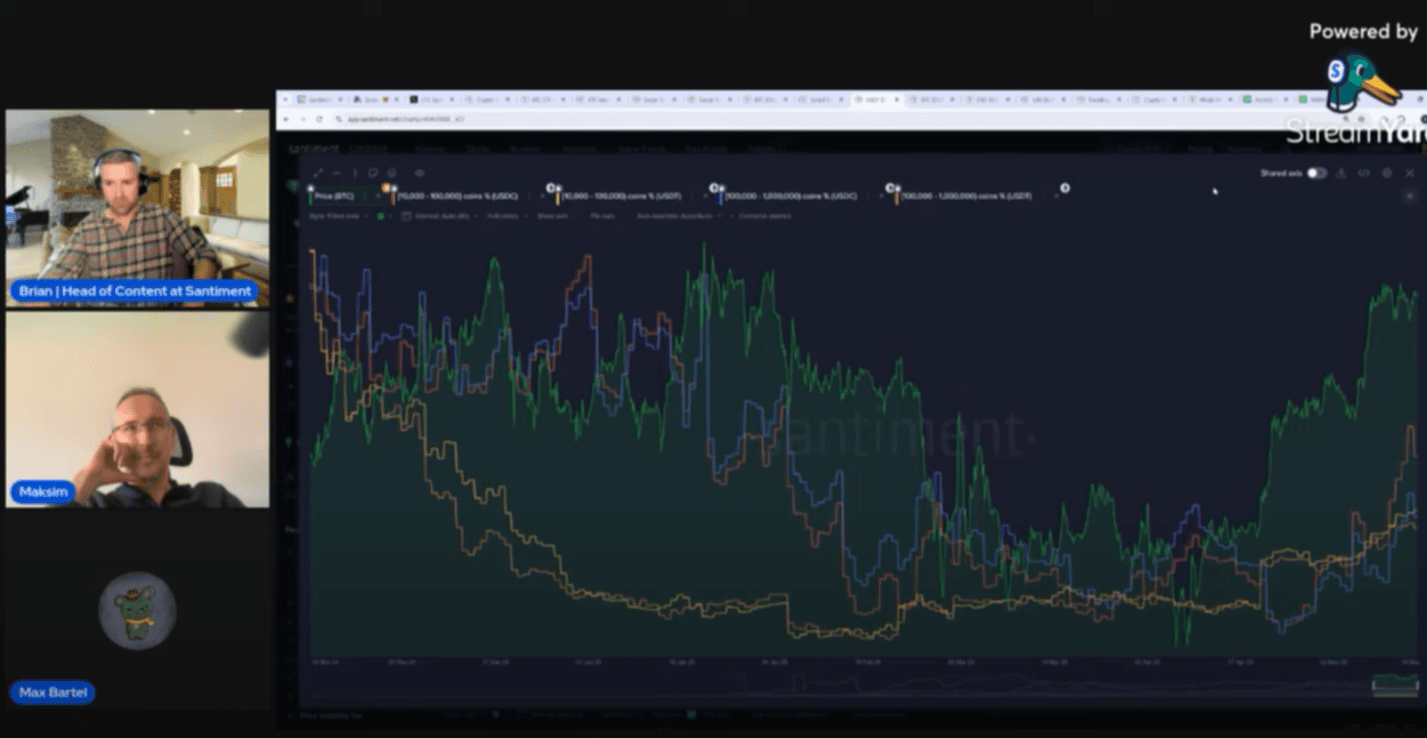This screenshot has height=738, width=1427.
Task: Click the green color swatch beside Style
Action: [381, 216]
